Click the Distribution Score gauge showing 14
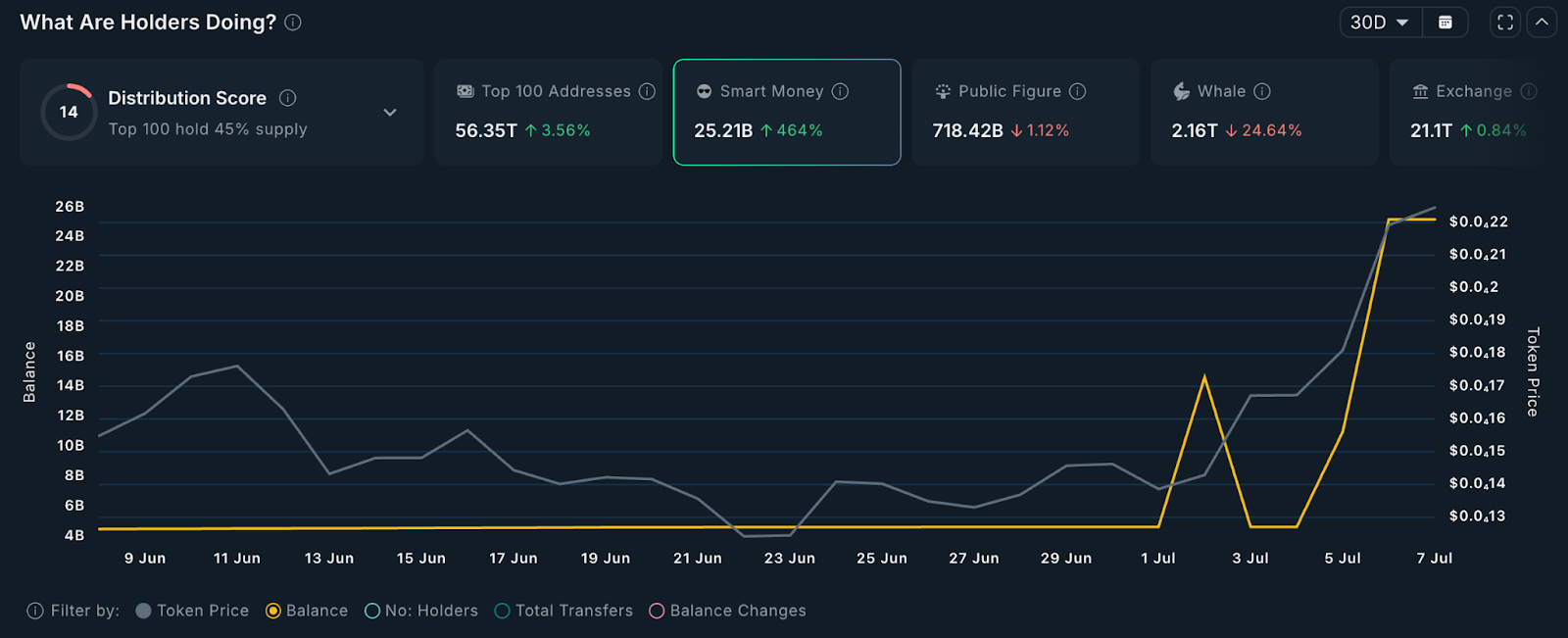This screenshot has height=638, width=1568. (69, 112)
